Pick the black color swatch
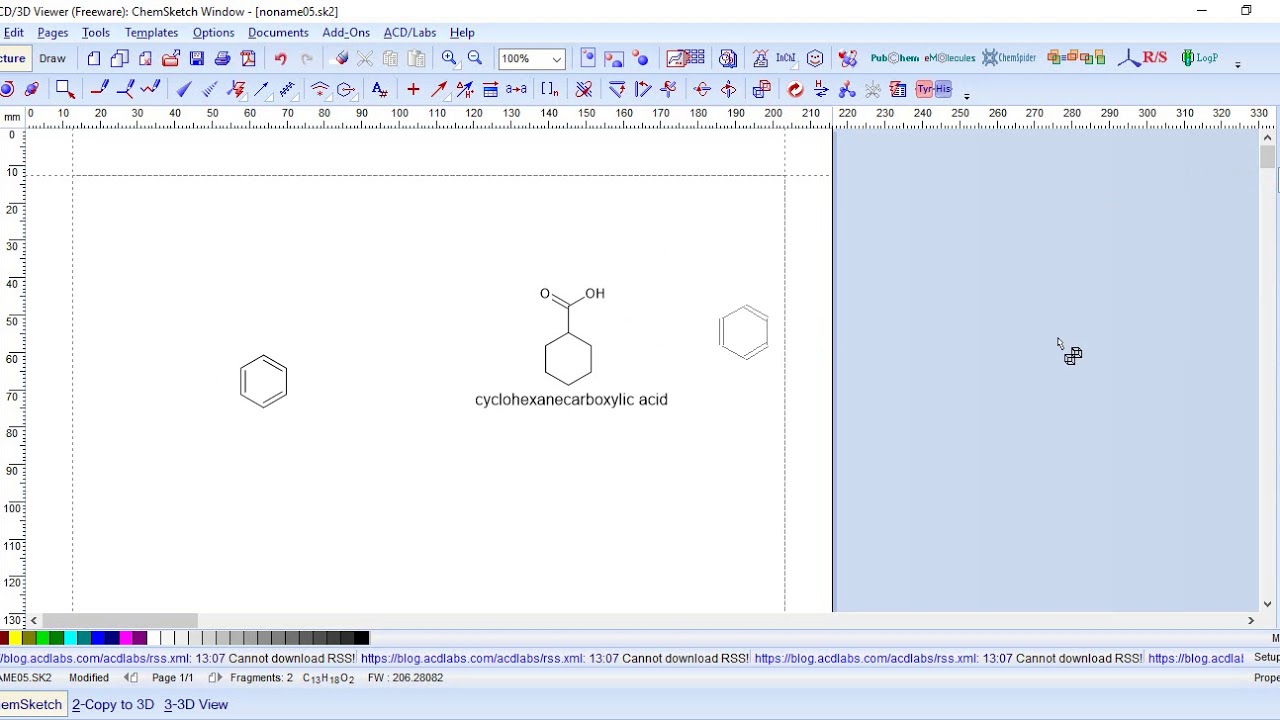This screenshot has height=720, width=1280. point(361,638)
